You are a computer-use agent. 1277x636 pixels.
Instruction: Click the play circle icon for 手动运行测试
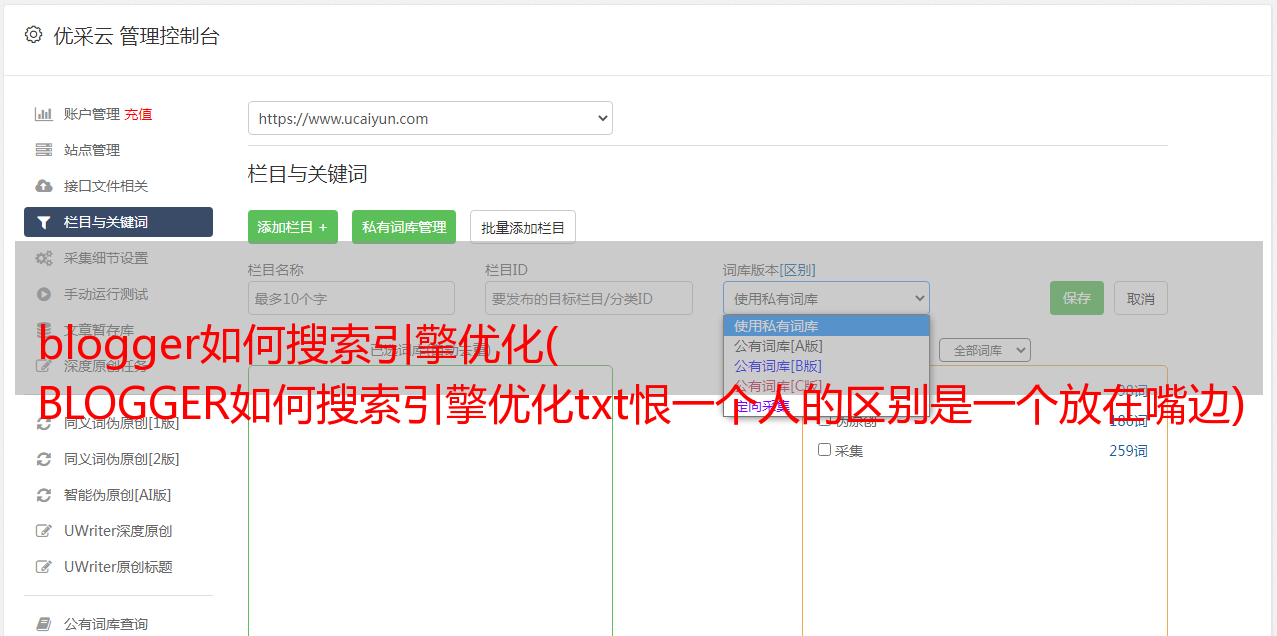pyautogui.click(x=44, y=294)
